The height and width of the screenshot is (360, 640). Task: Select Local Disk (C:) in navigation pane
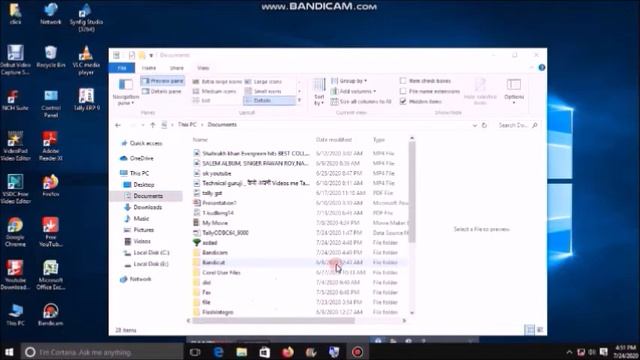point(151,253)
